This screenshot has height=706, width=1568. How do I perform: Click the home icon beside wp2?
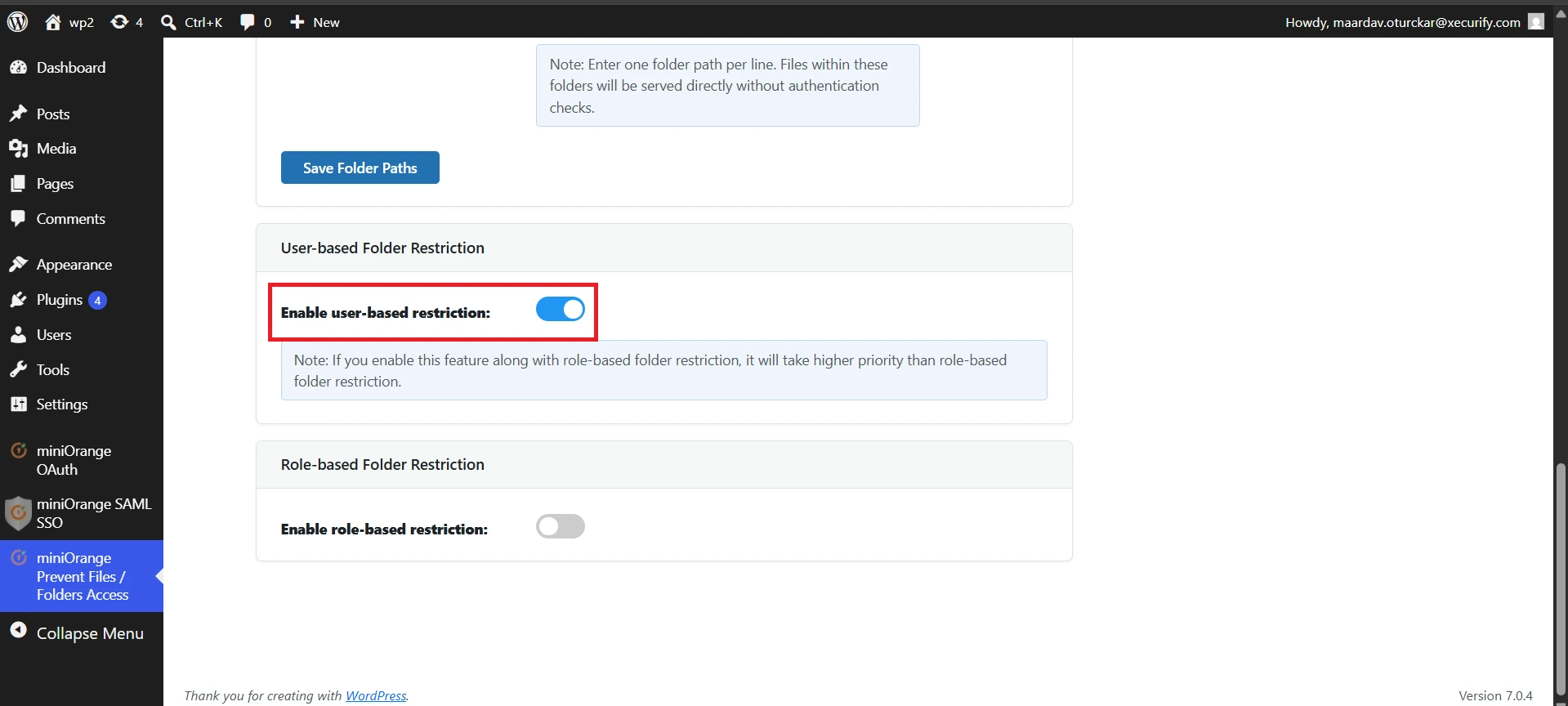[53, 22]
